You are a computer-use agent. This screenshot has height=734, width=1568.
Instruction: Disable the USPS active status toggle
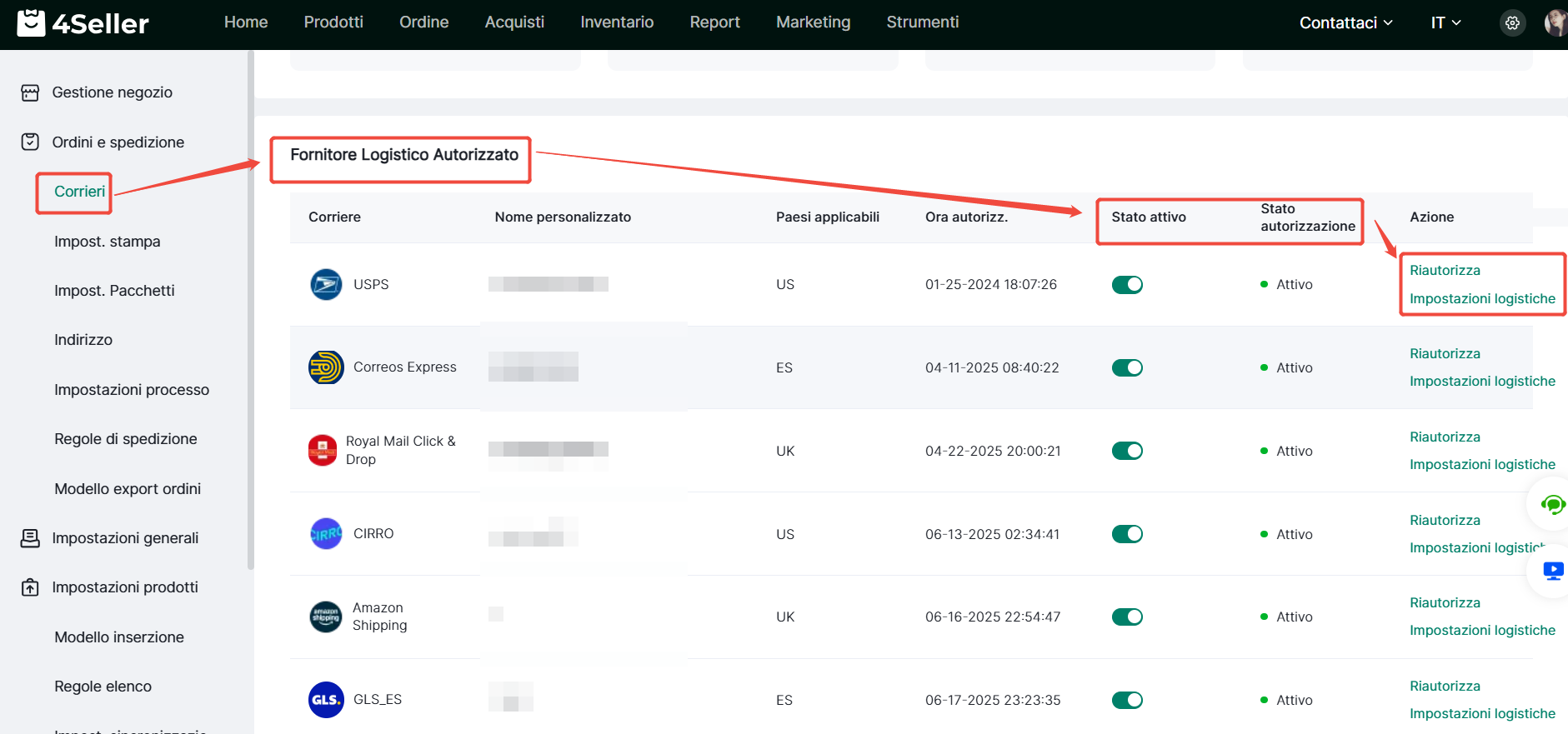point(1127,285)
